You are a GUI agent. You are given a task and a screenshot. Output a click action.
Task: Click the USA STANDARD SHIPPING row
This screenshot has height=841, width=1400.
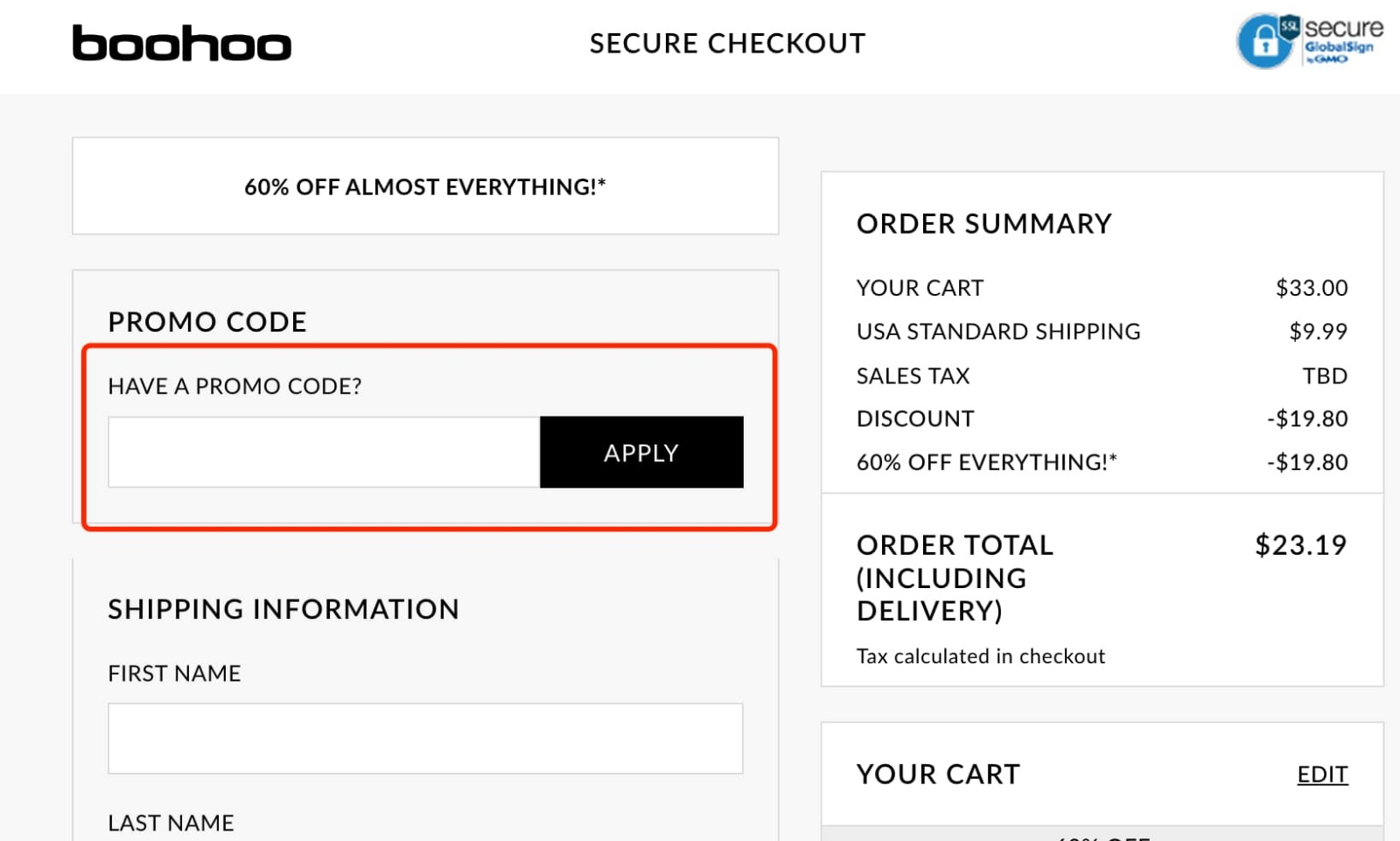[x=1094, y=332]
